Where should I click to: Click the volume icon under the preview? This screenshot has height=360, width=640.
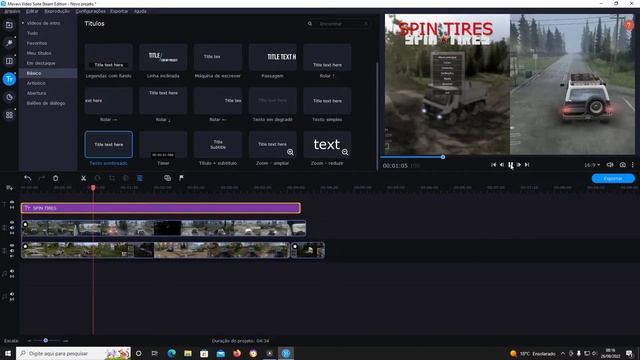(x=610, y=165)
